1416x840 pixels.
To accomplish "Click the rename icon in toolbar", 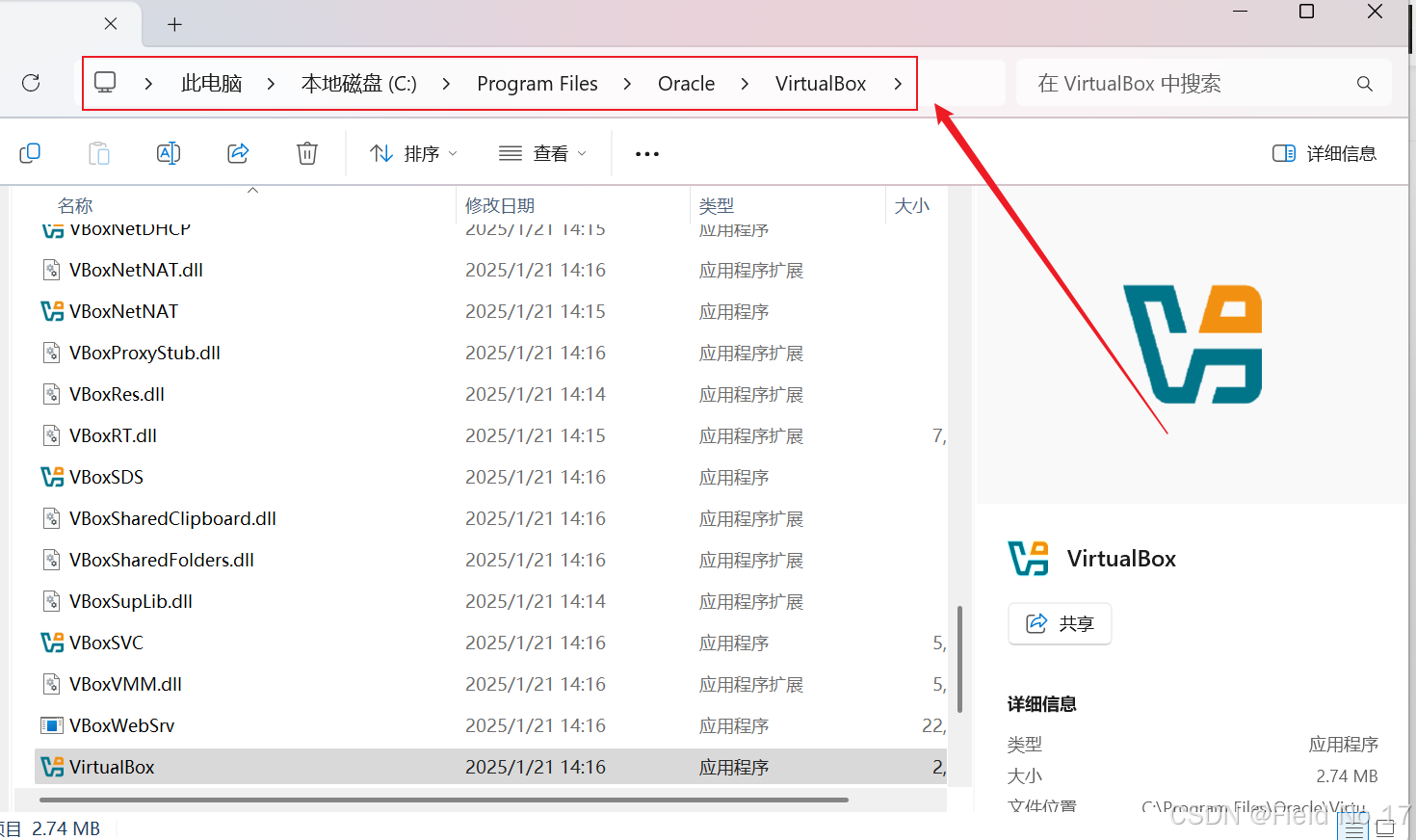I will tap(169, 153).
